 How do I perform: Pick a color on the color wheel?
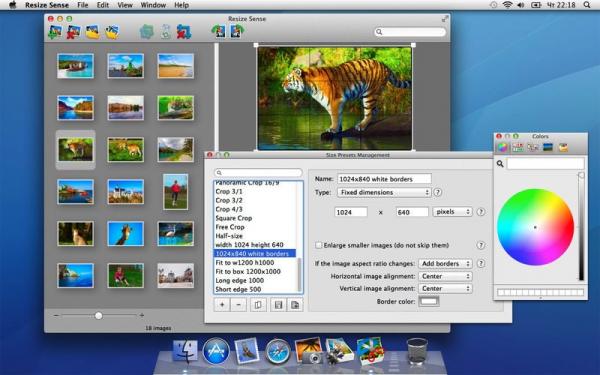(535, 227)
